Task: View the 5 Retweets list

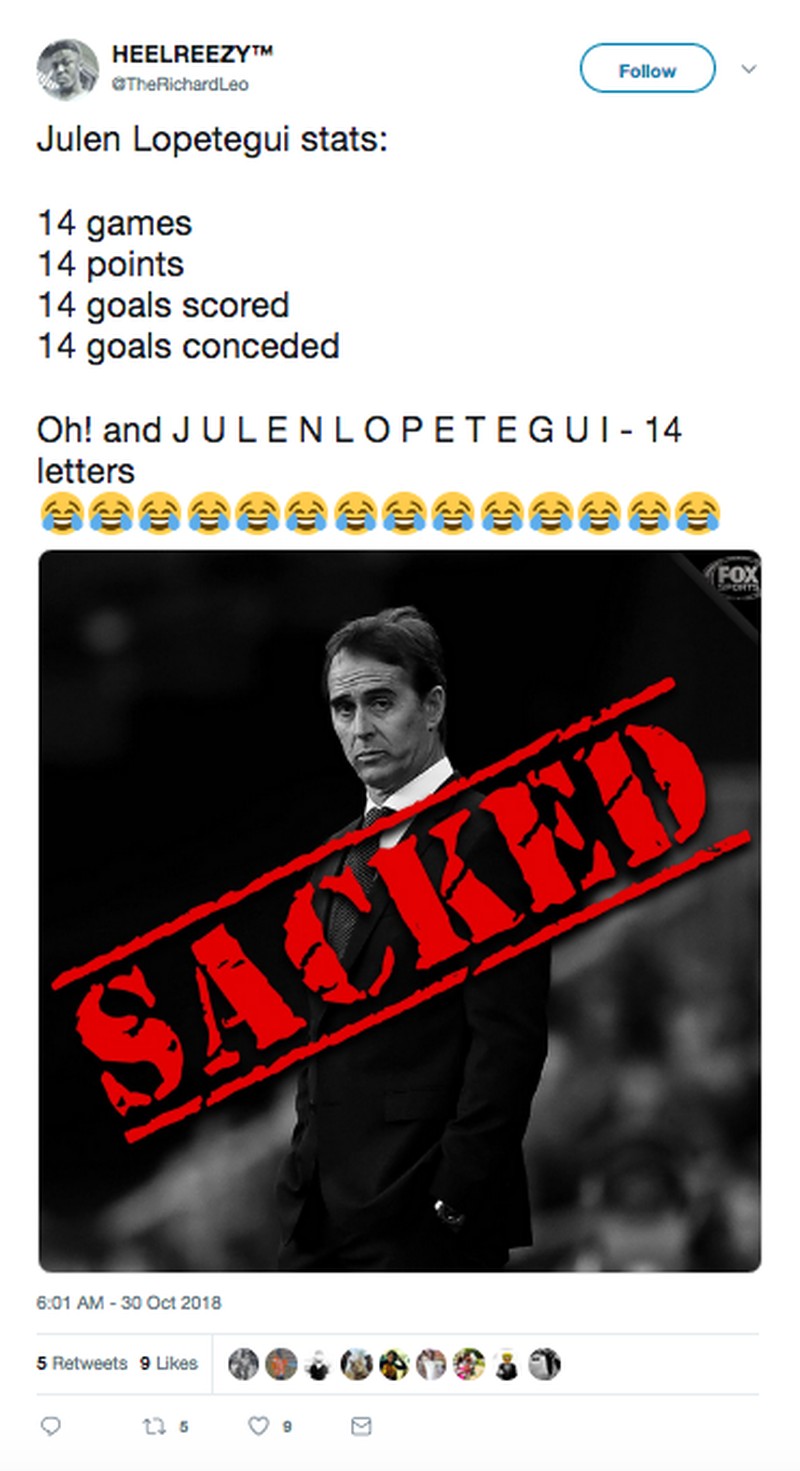Action: coord(82,1363)
